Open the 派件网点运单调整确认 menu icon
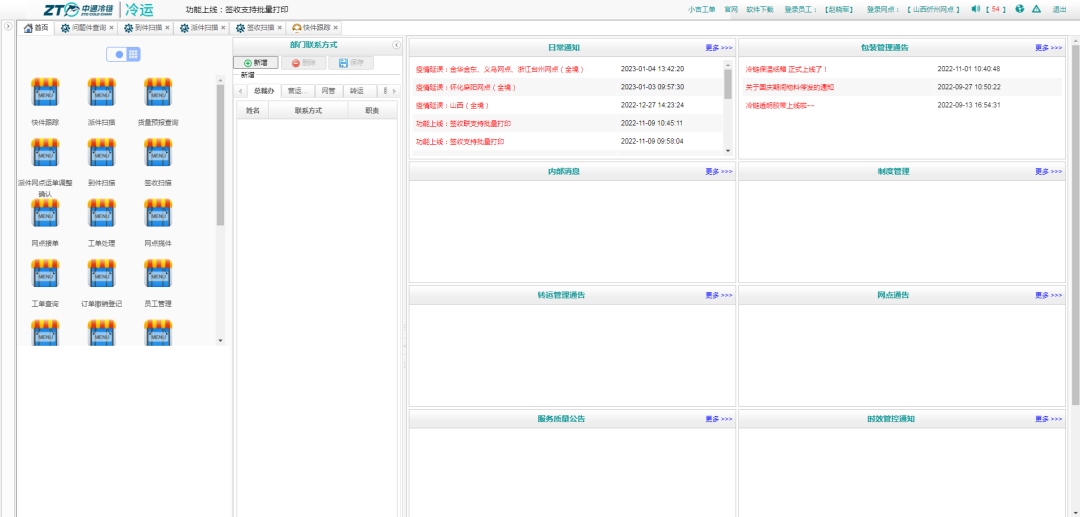 click(45, 152)
